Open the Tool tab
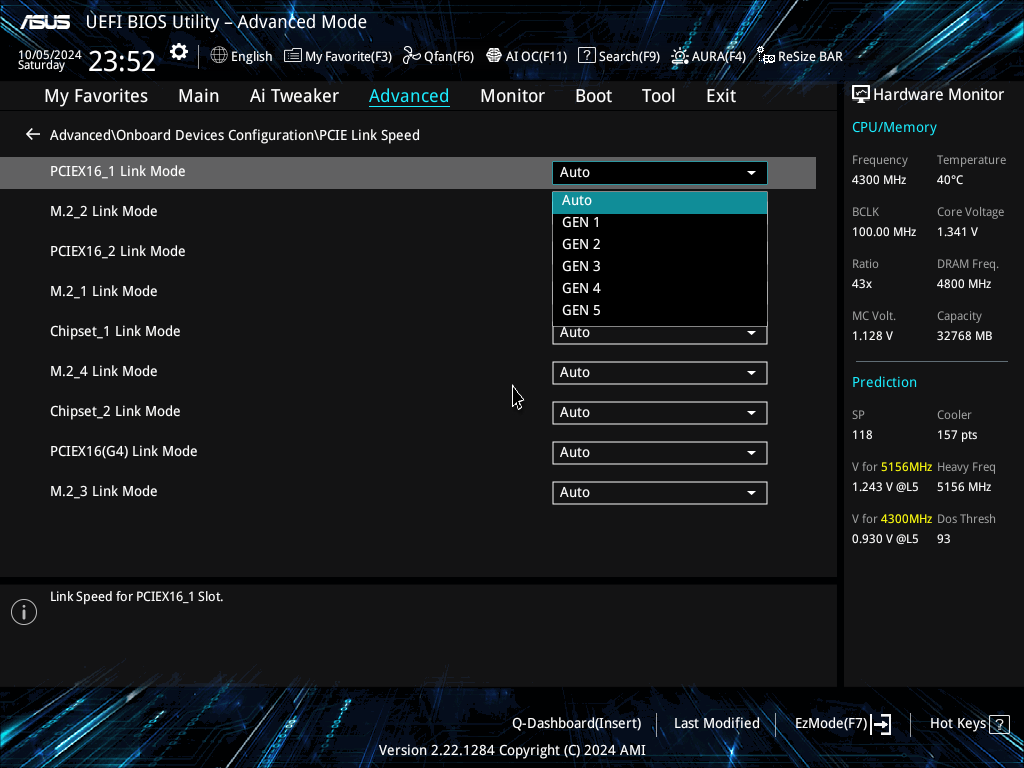Image resolution: width=1024 pixels, height=768 pixels. 658,96
